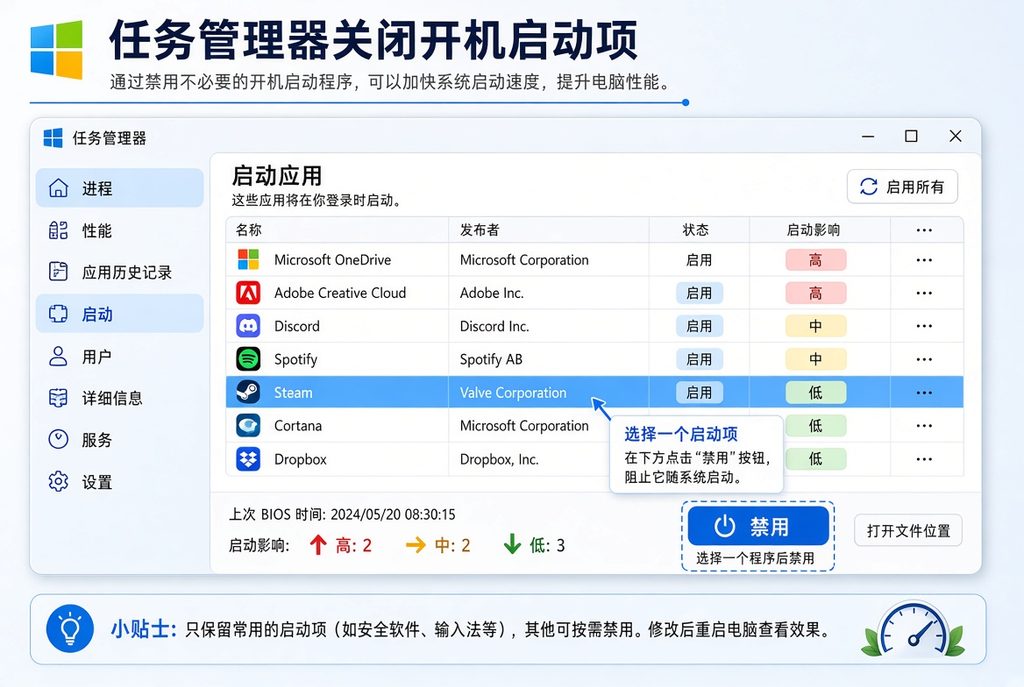Open more options for the Steam row
The height and width of the screenshot is (687, 1024).
[924, 392]
